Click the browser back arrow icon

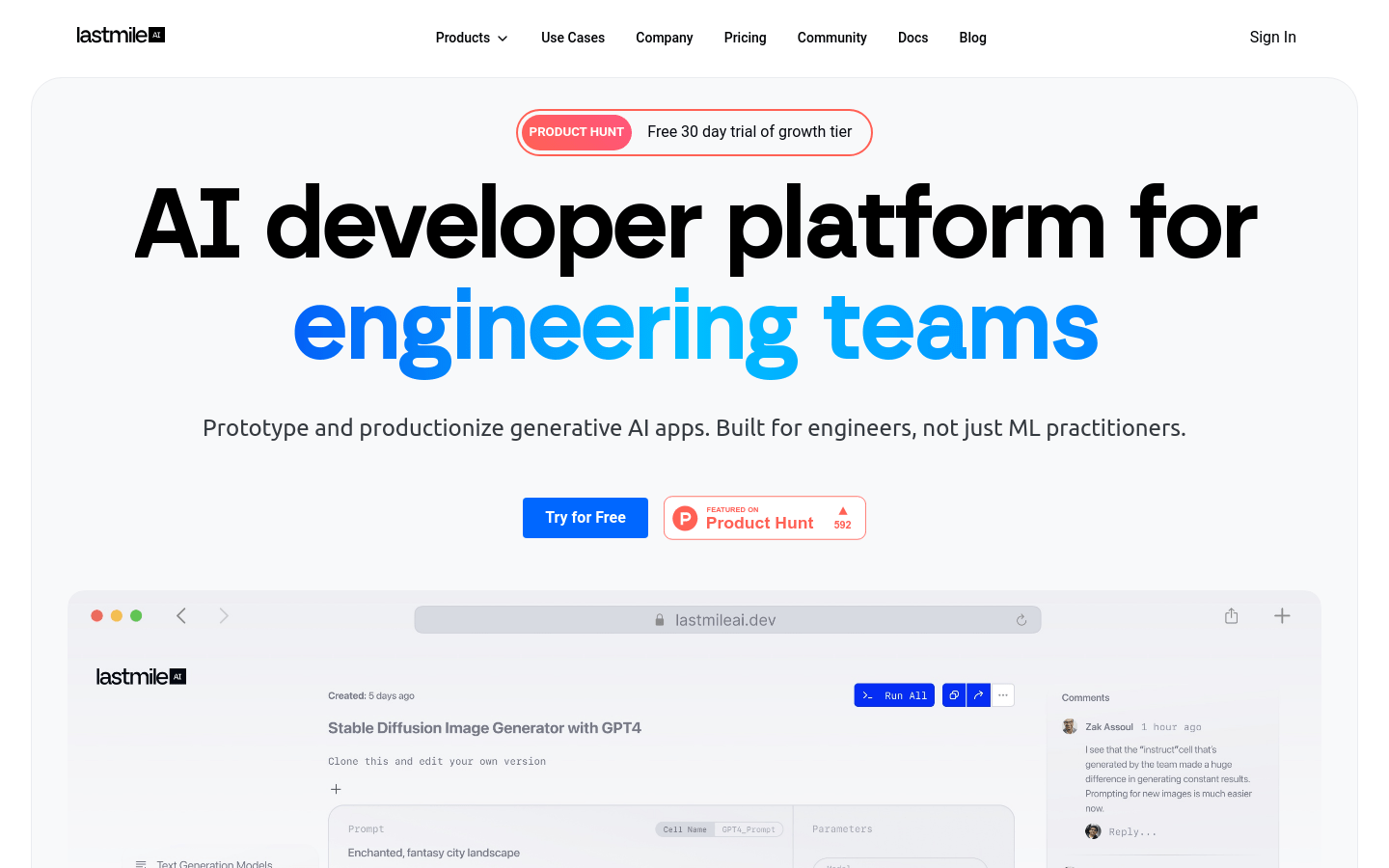click(x=181, y=615)
